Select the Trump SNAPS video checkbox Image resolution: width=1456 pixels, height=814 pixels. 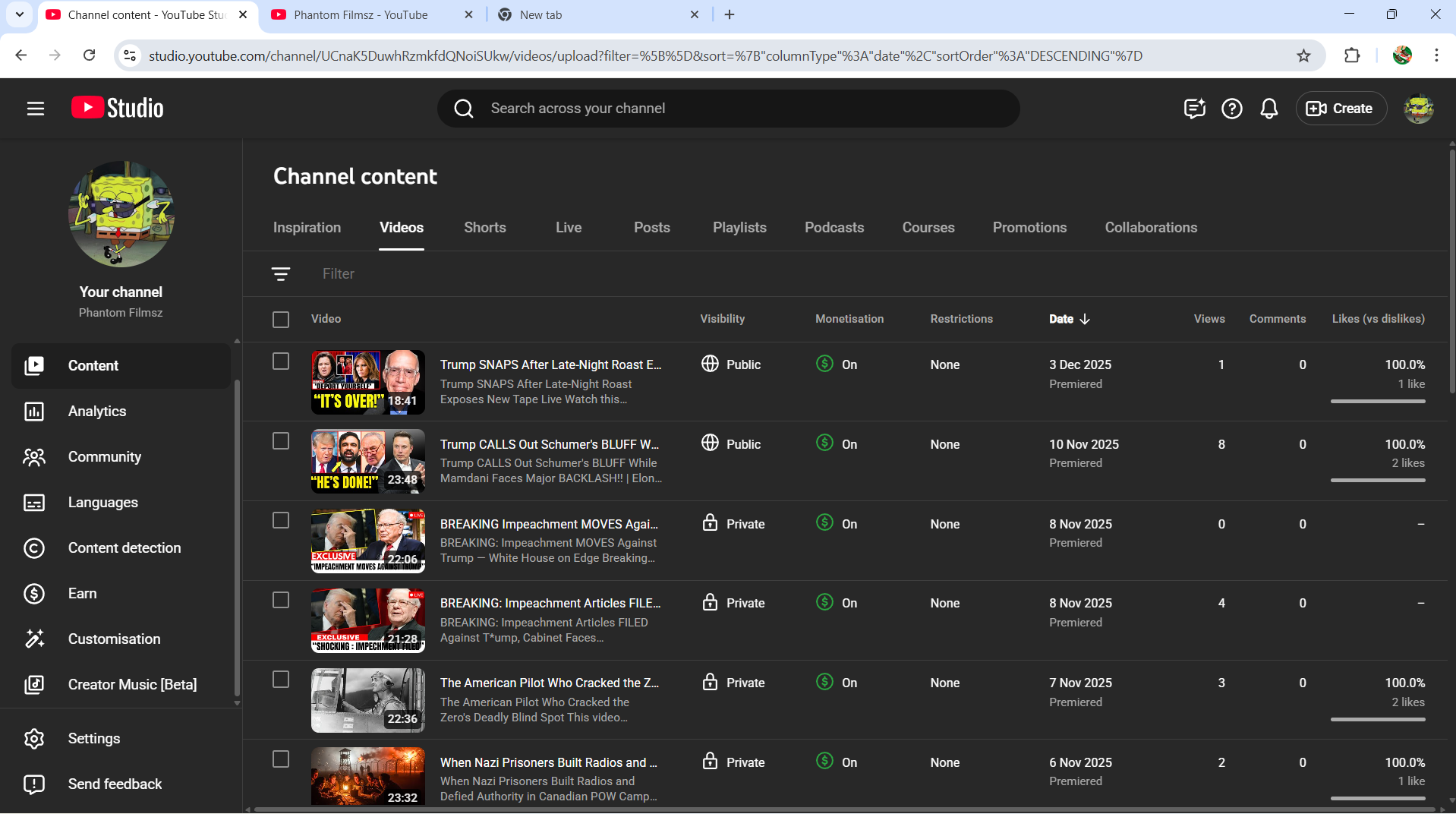click(x=281, y=361)
